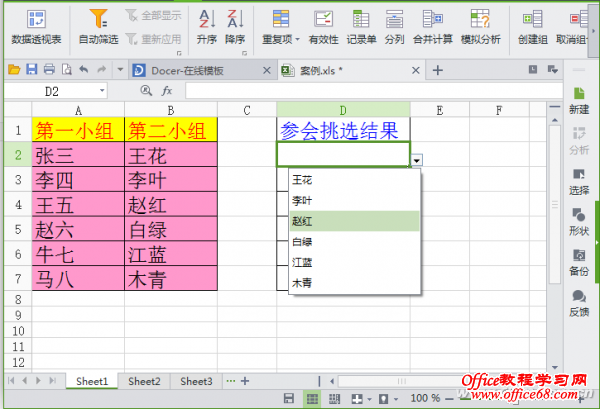Screen dimensions: 600x409
Task: Select cell A1 第一小组
Action: coord(78,130)
